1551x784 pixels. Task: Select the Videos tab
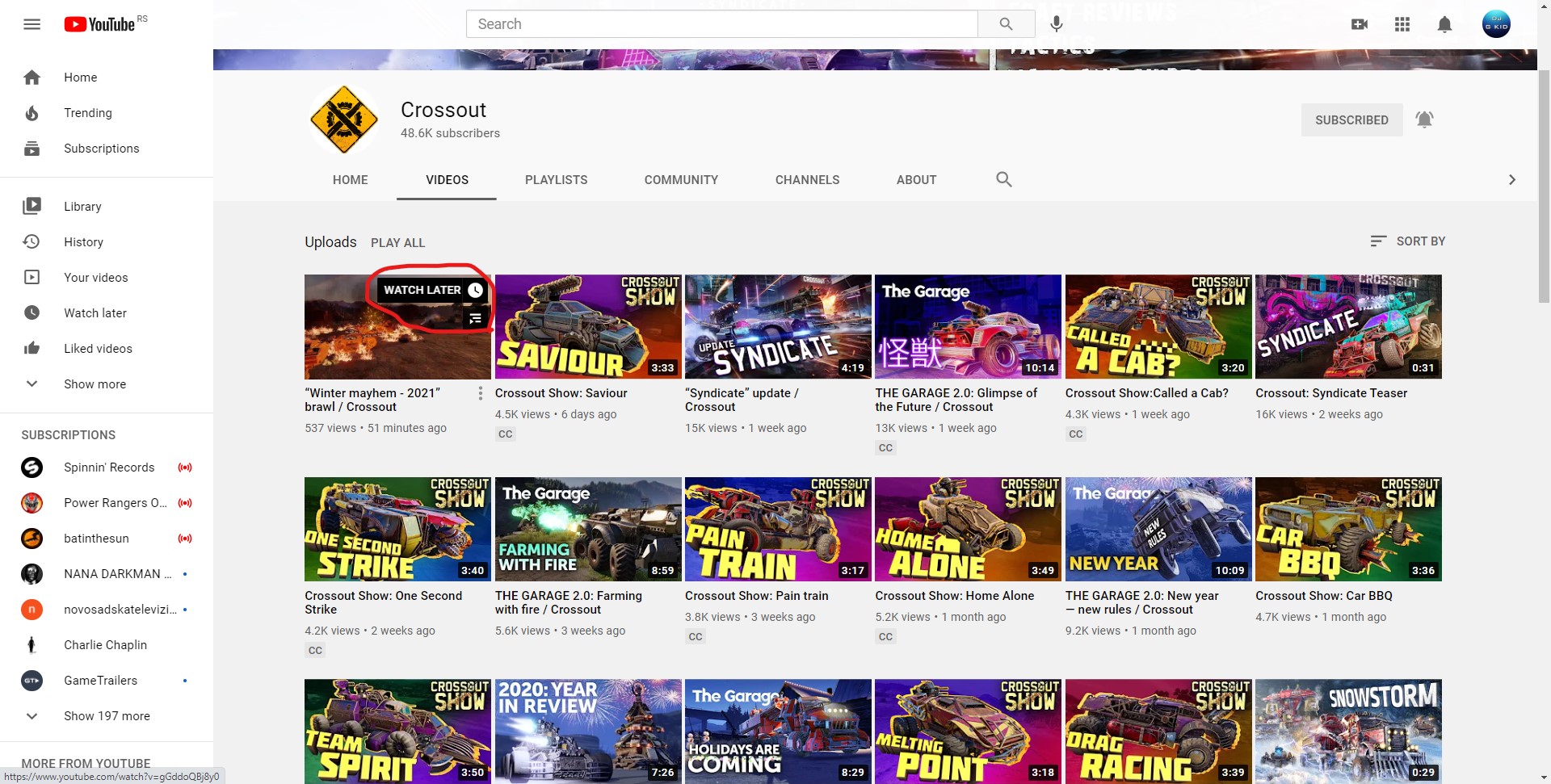pyautogui.click(x=447, y=180)
